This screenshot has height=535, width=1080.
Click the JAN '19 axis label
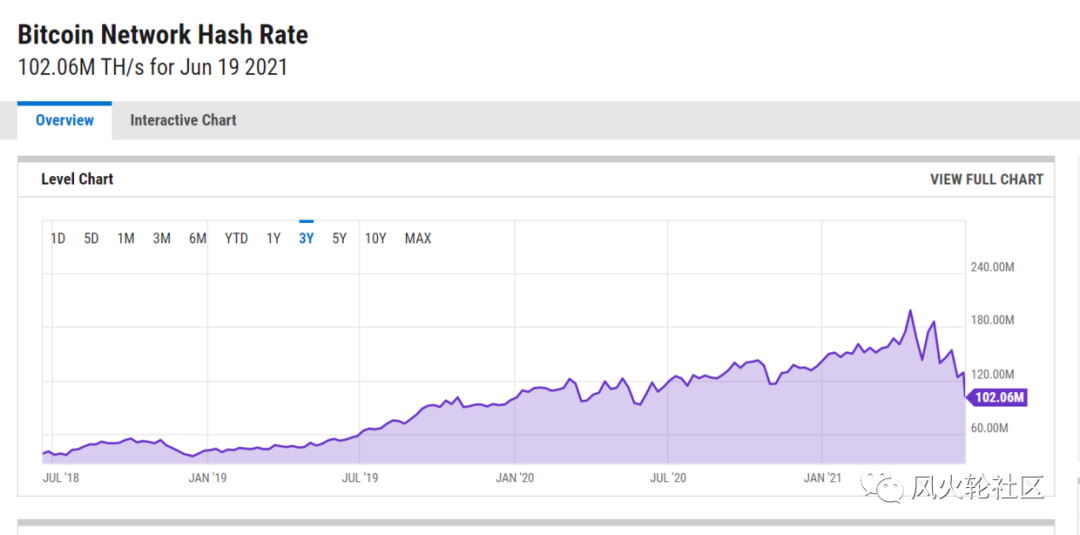pyautogui.click(x=208, y=477)
